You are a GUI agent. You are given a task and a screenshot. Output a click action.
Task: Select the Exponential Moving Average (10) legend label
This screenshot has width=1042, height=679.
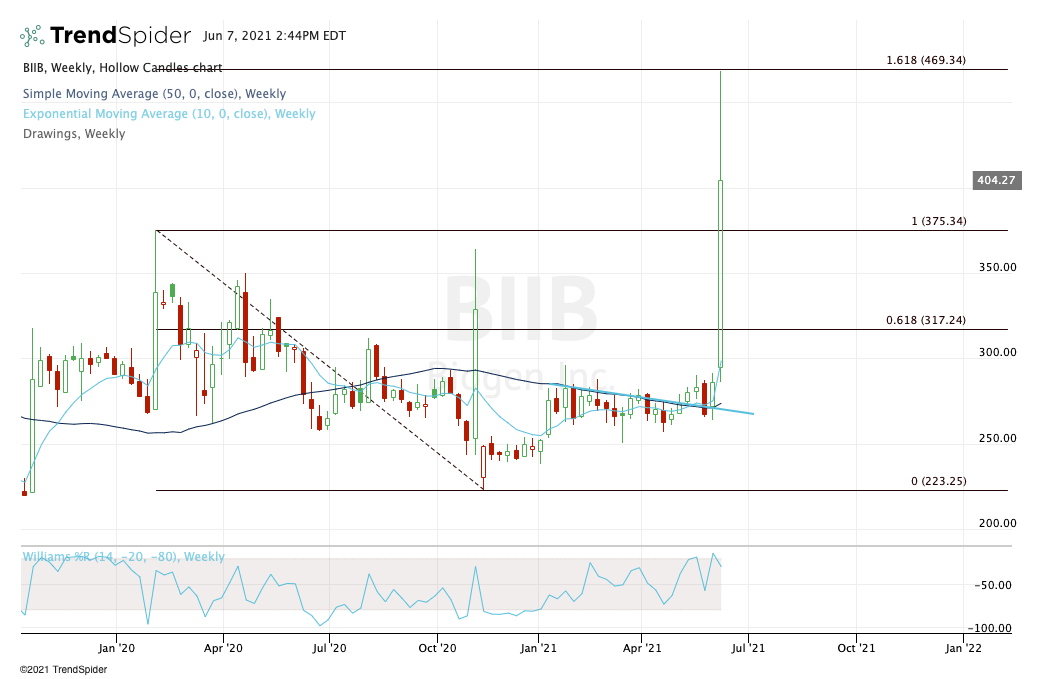coord(169,114)
